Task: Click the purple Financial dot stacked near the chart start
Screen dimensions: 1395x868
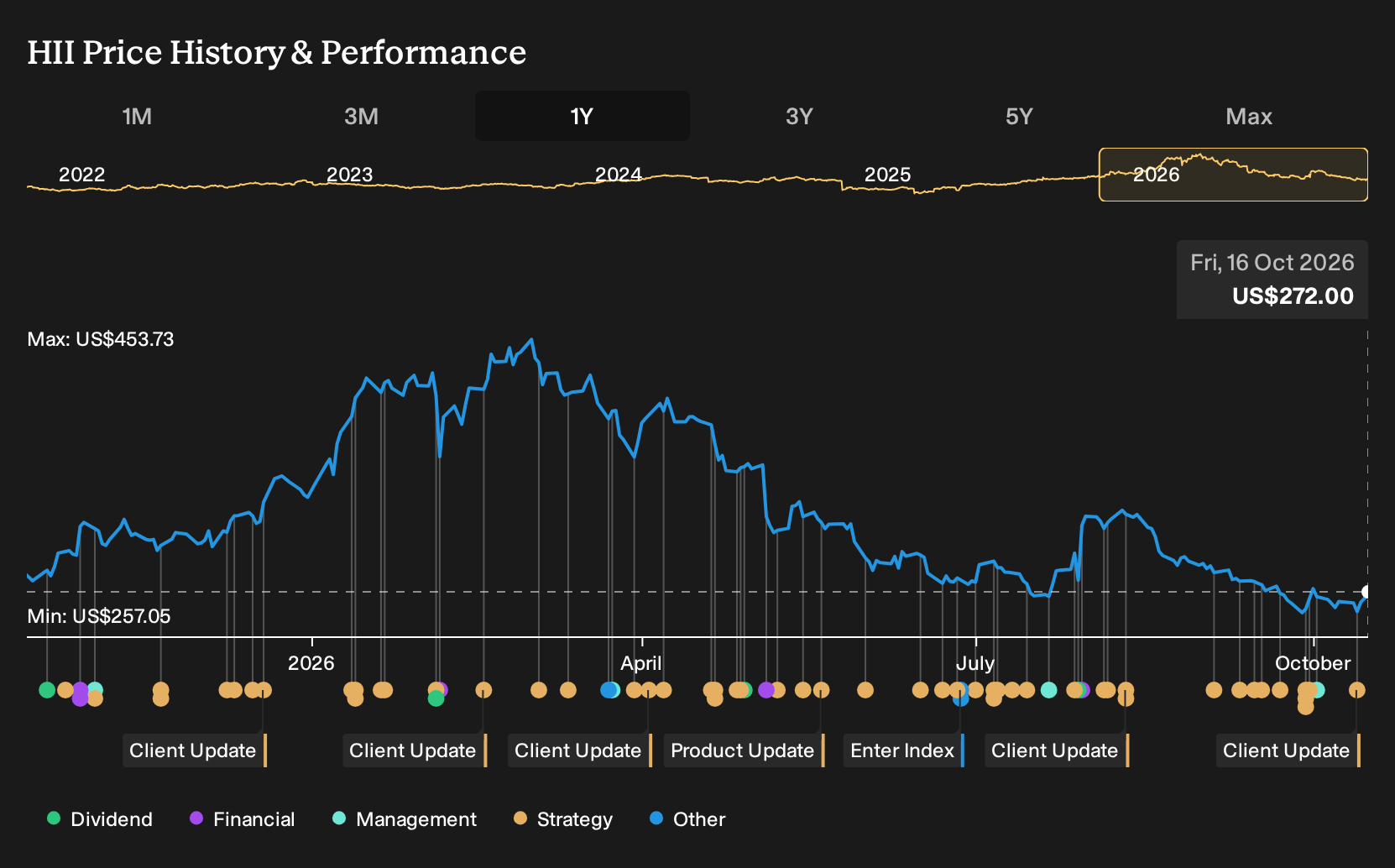Action: pyautogui.click(x=80, y=698)
